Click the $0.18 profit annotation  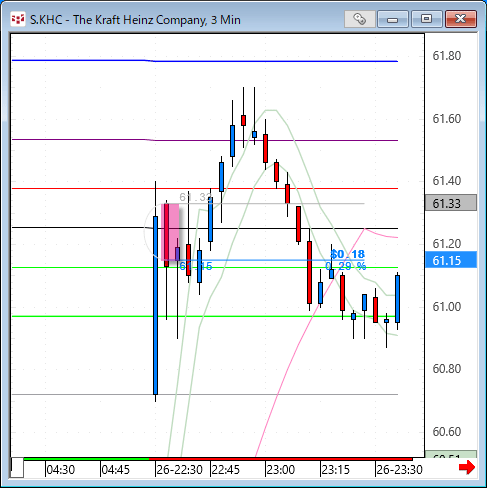point(348,254)
